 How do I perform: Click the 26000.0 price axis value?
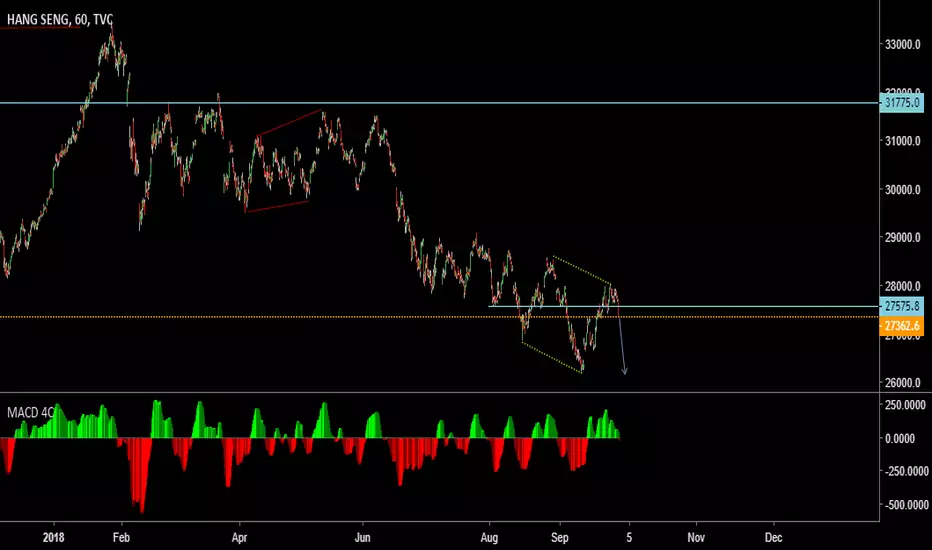902,382
